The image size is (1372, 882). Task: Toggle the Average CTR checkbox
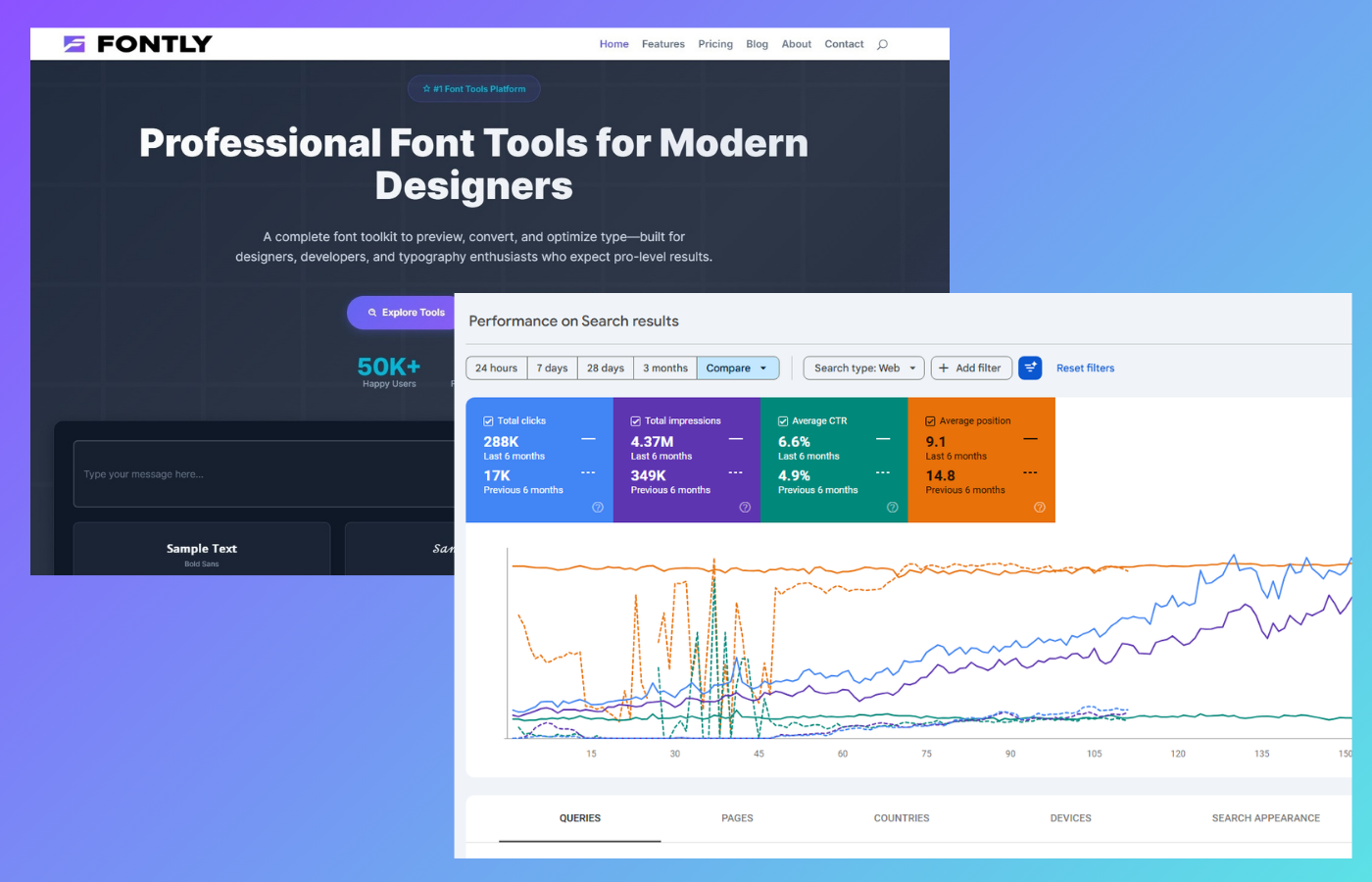(783, 421)
